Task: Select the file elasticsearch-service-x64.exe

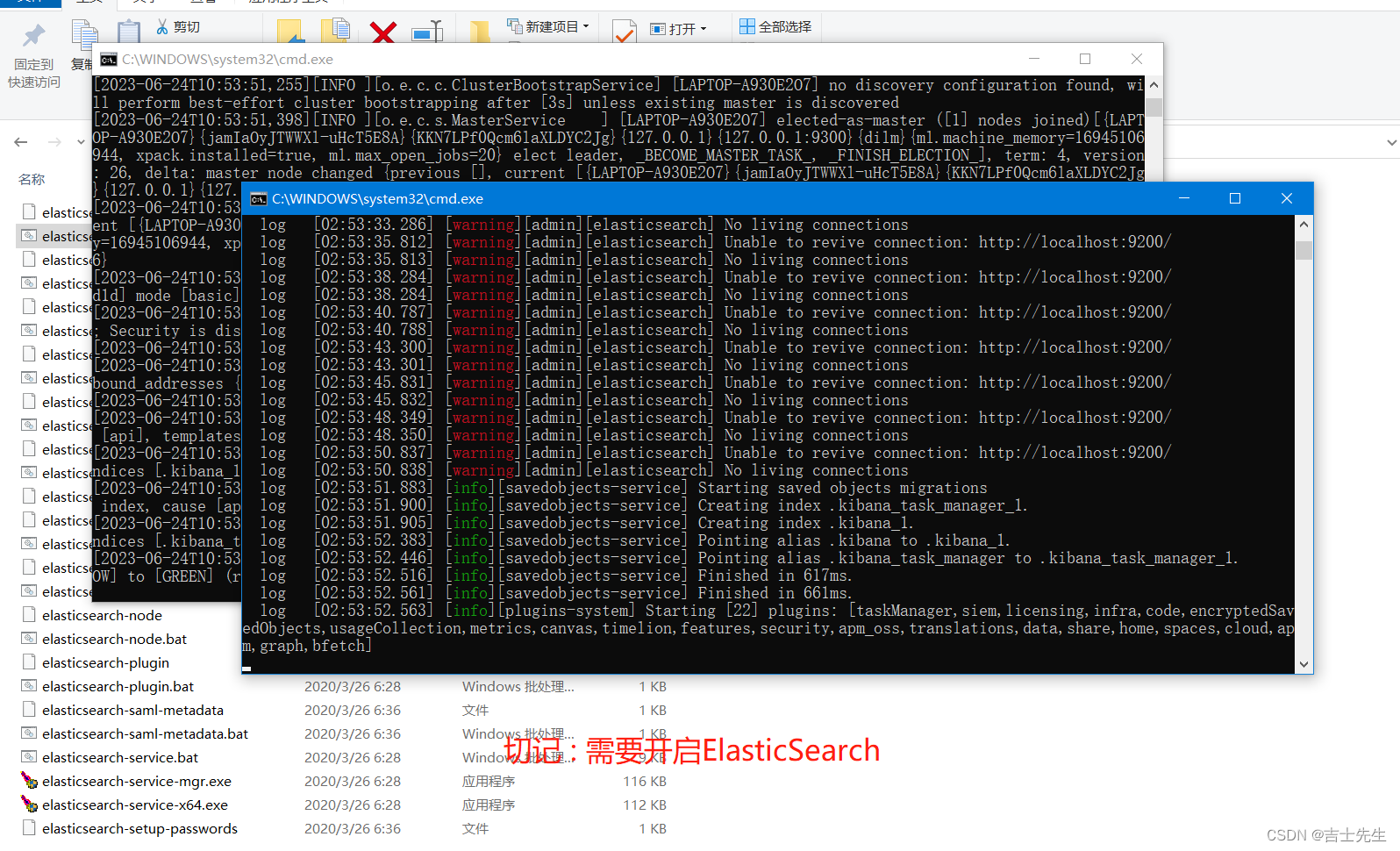Action: point(135,805)
